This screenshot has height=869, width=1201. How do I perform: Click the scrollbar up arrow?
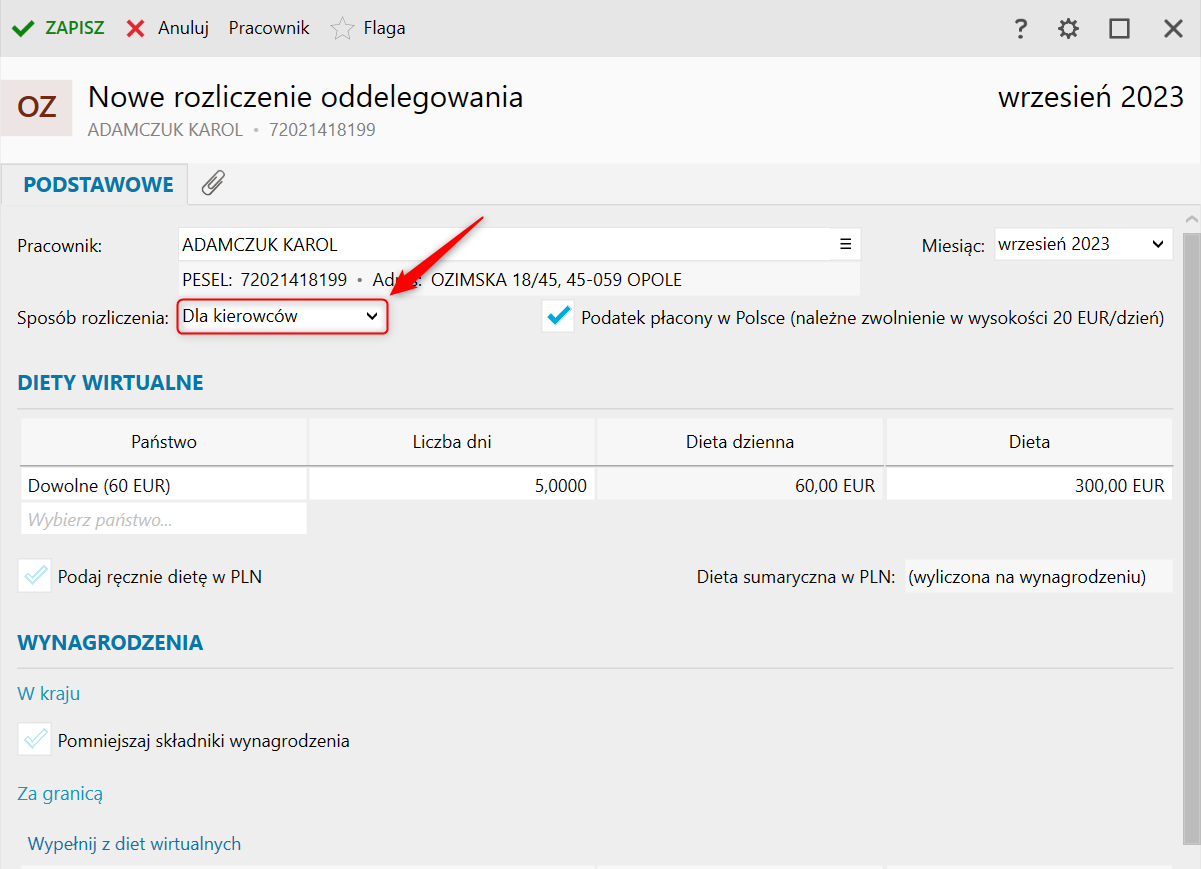tap(1190, 219)
